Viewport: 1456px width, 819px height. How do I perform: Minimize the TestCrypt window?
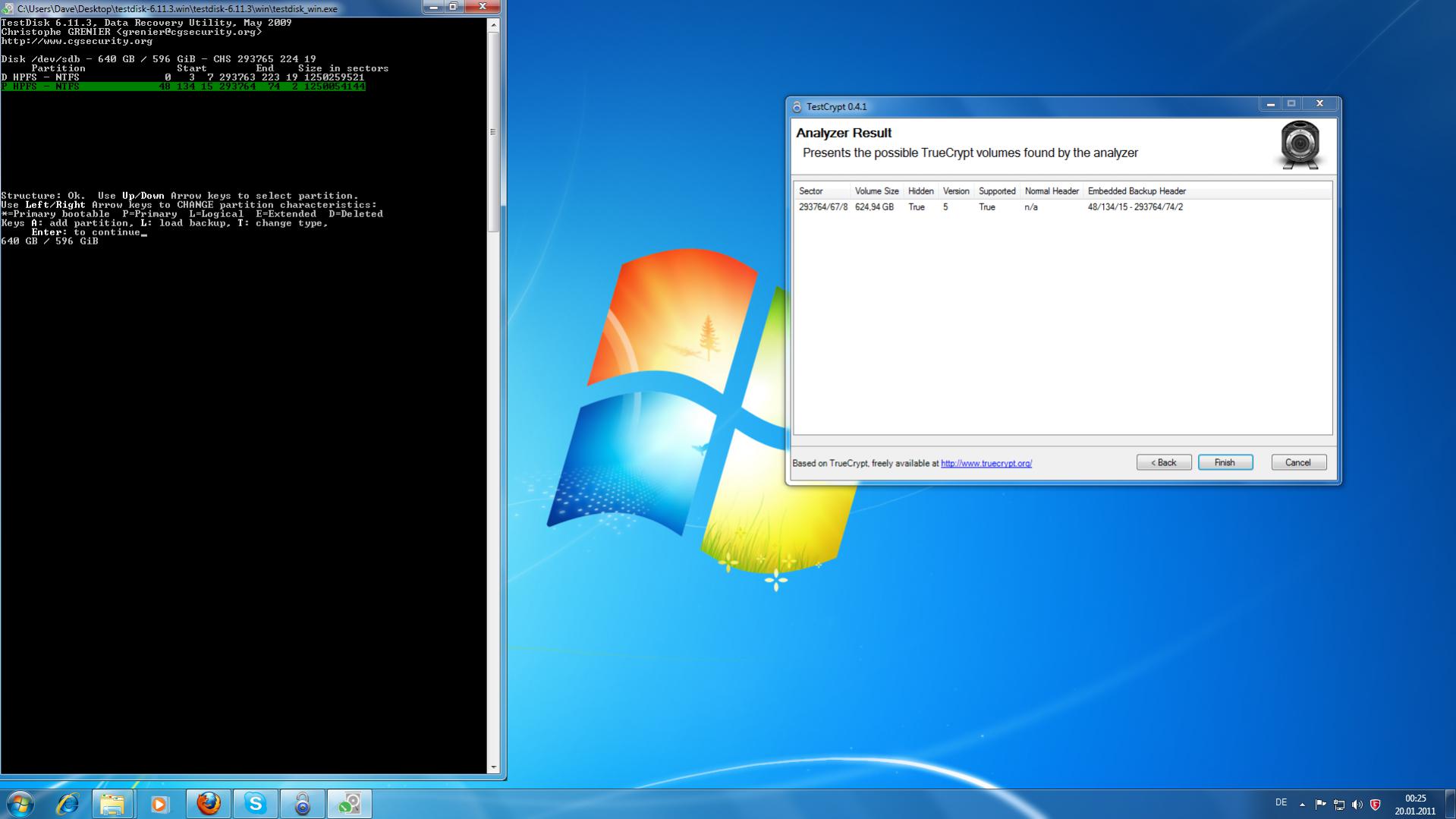[x=1270, y=104]
